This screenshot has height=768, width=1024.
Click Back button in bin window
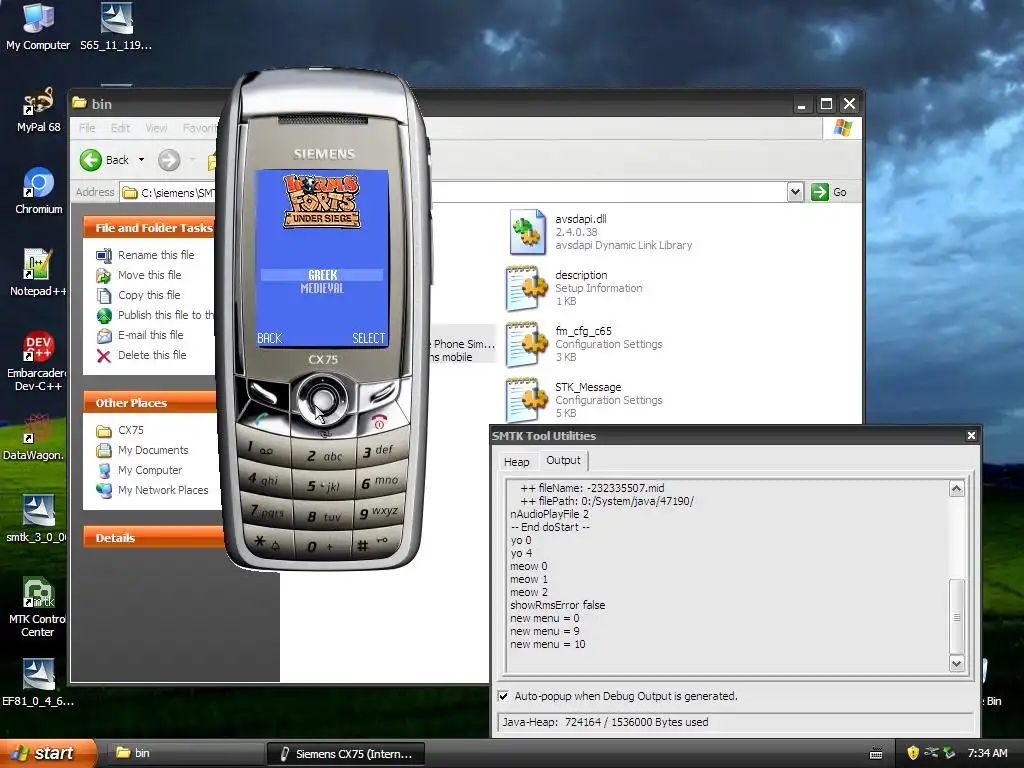coord(104,160)
